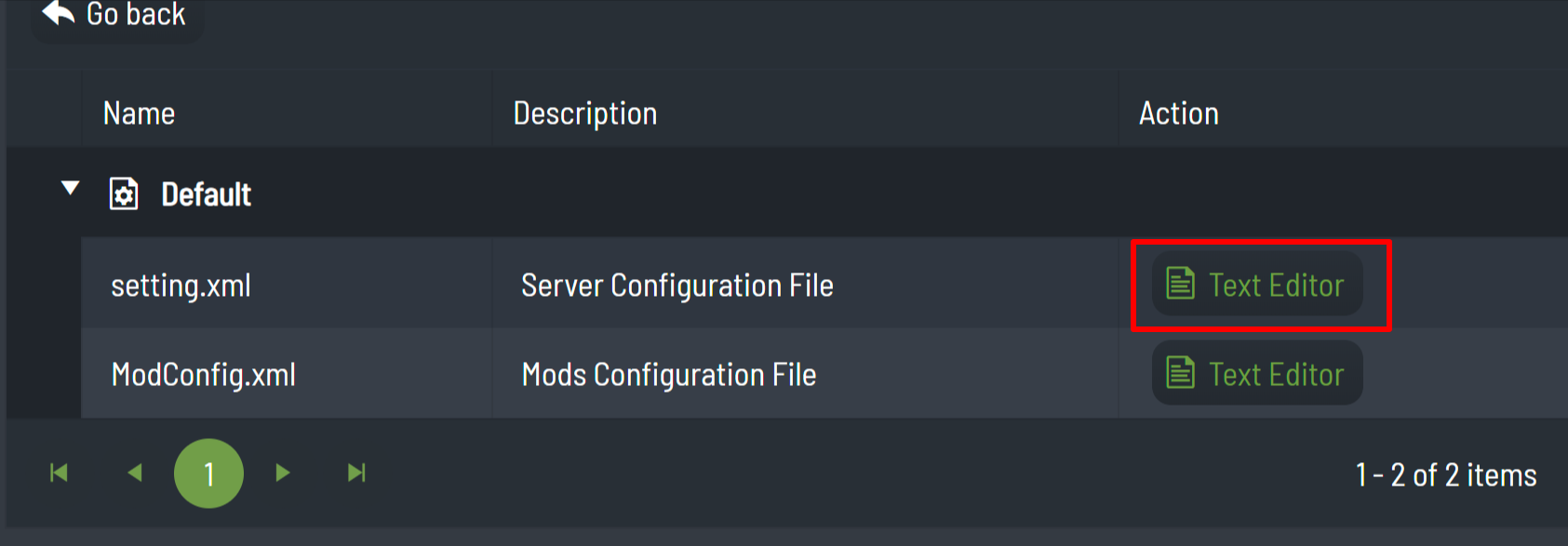This screenshot has height=546, width=1568.
Task: Collapse the Default group triangle
Action: (70, 189)
